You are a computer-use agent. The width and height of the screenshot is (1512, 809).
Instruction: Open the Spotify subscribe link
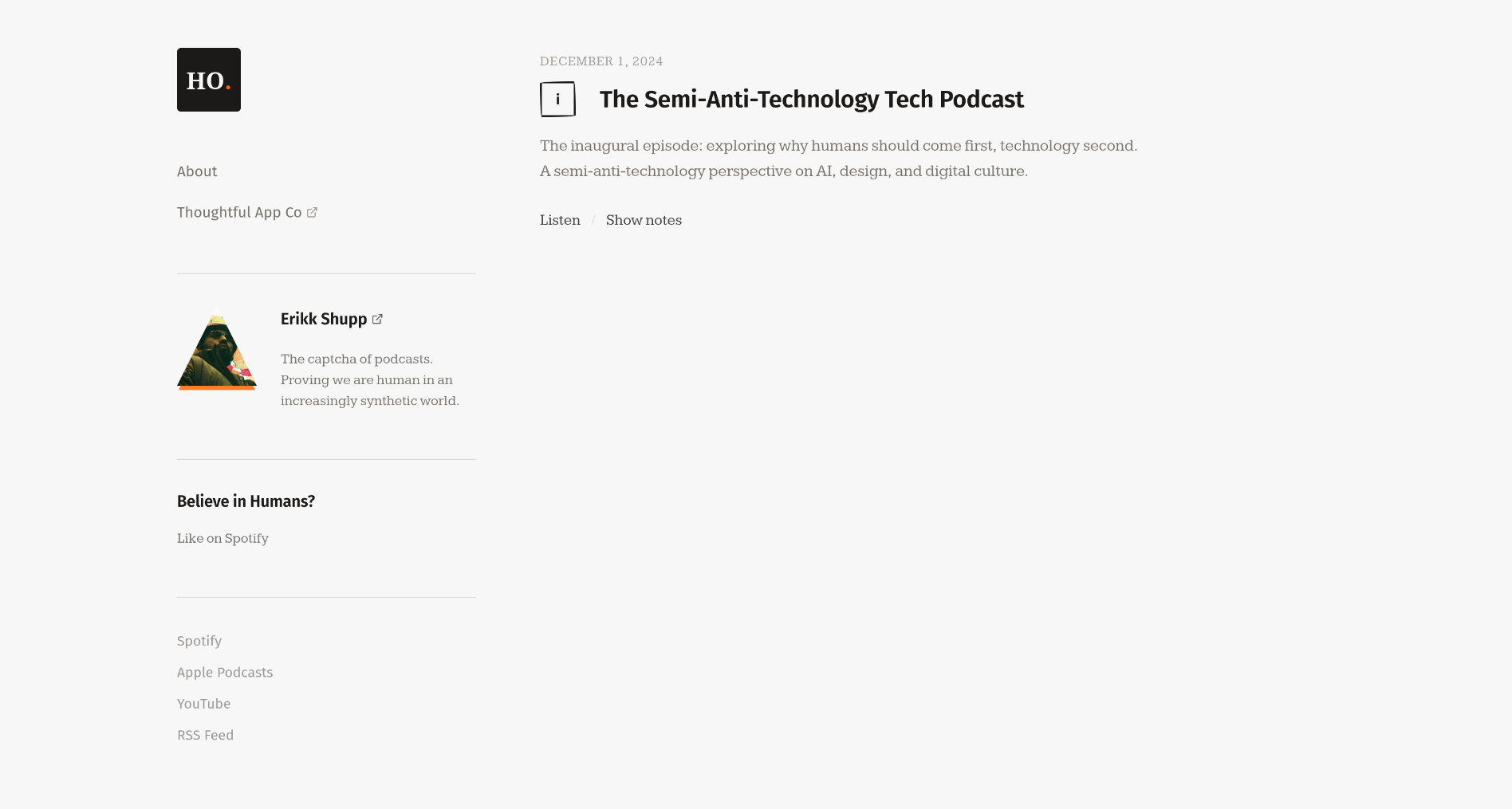tap(199, 641)
